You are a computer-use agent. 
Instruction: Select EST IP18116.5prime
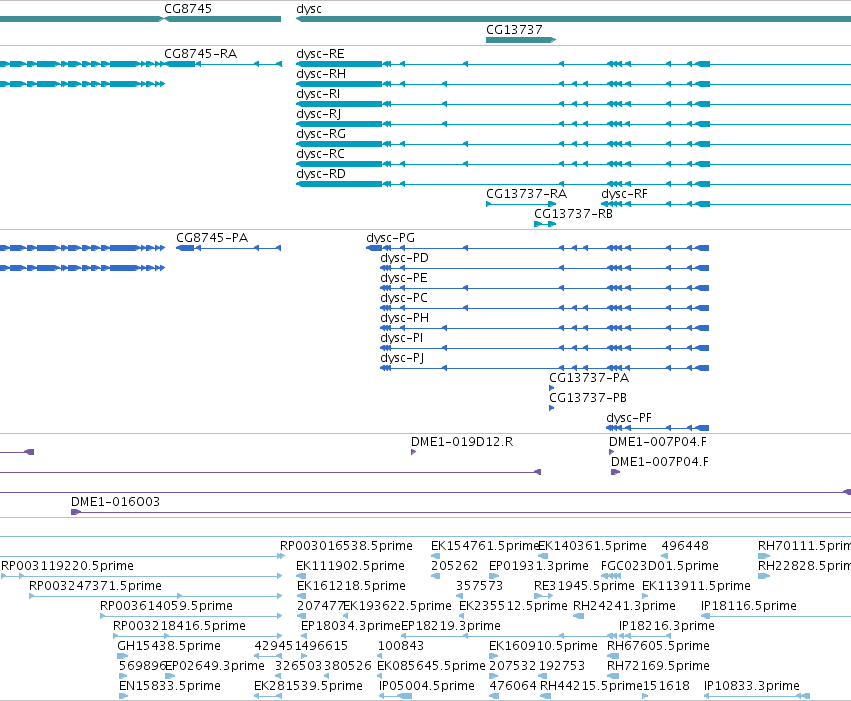748,606
